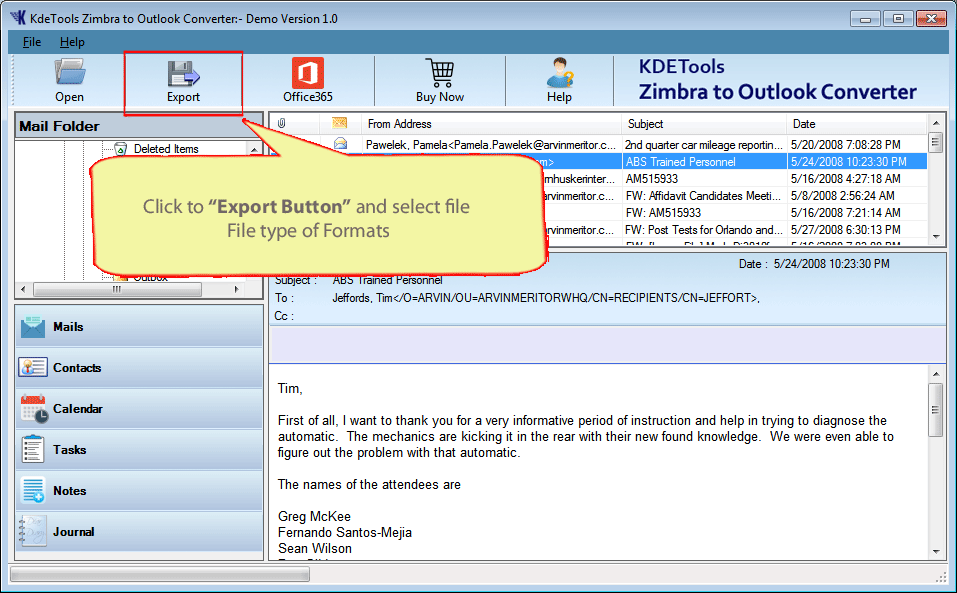Select 'FW: Affidavit Candidates Meeti...' email

(x=703, y=196)
